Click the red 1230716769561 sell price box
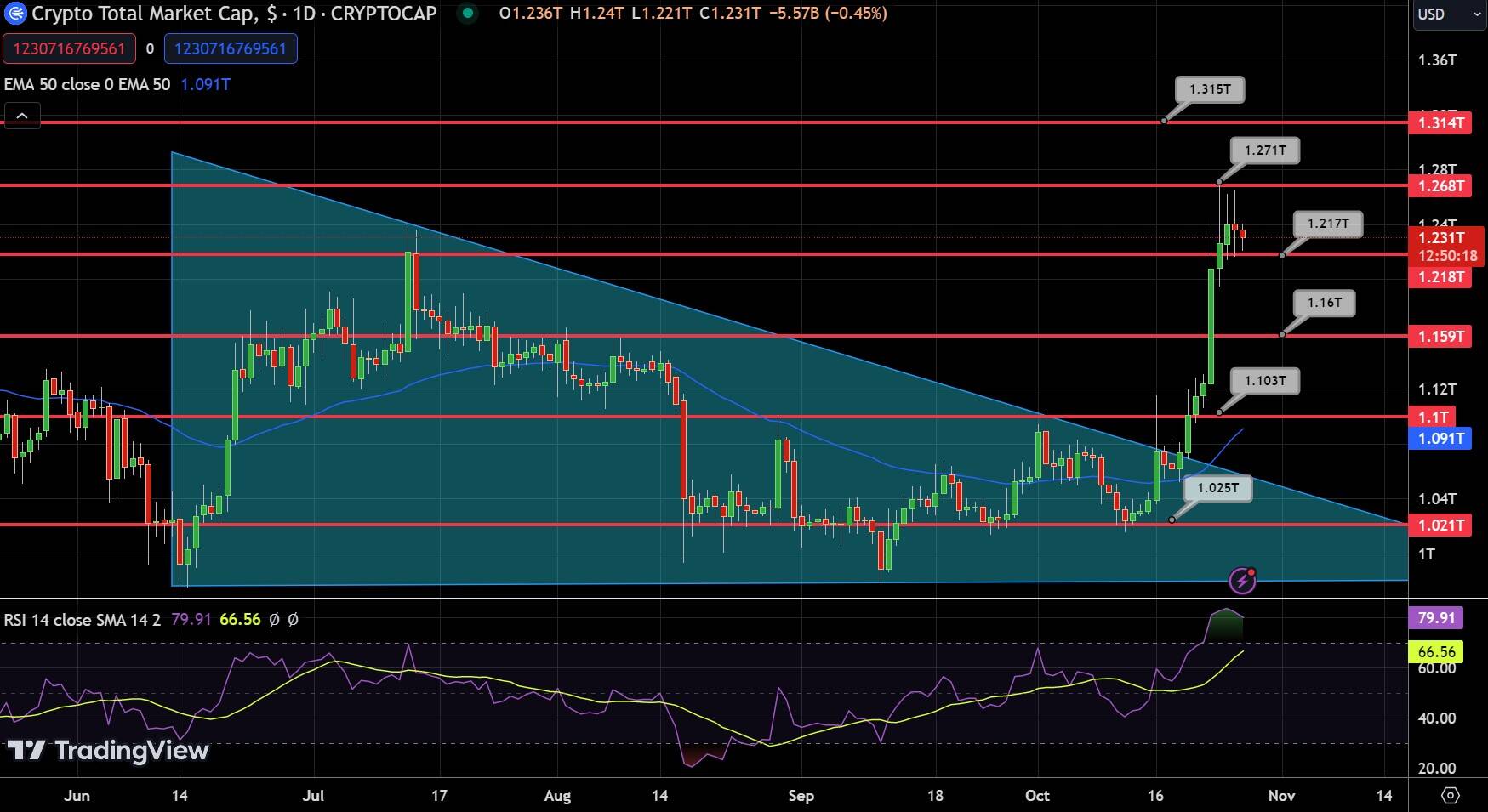1488x812 pixels. (69, 48)
